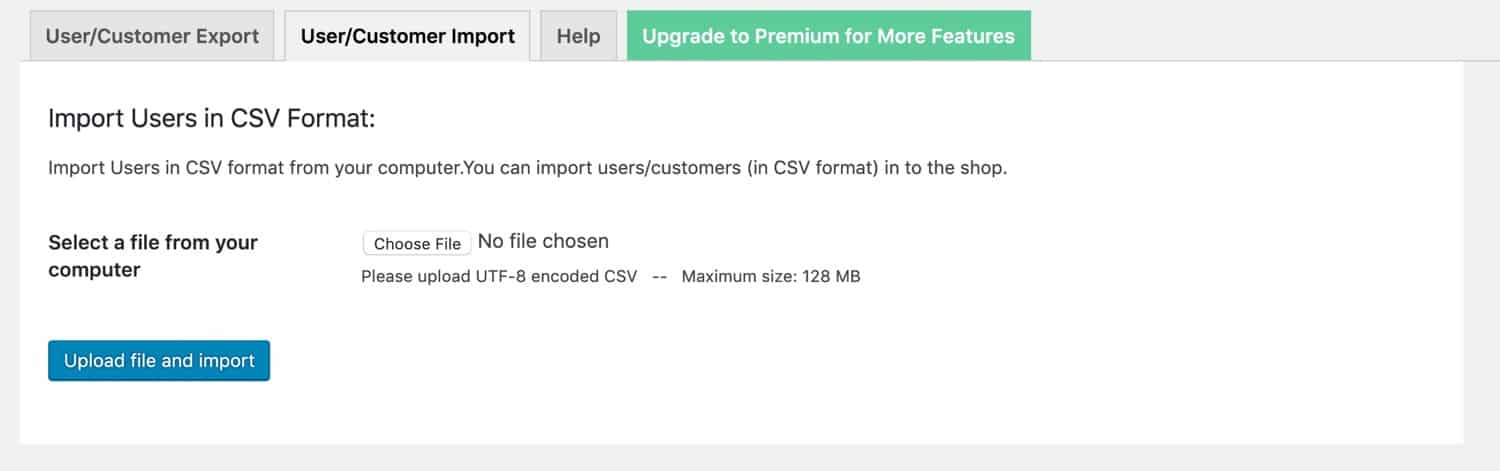Click blank white space right of Upload button
Image resolution: width=1500 pixels, height=471 pixels.
click(800, 361)
